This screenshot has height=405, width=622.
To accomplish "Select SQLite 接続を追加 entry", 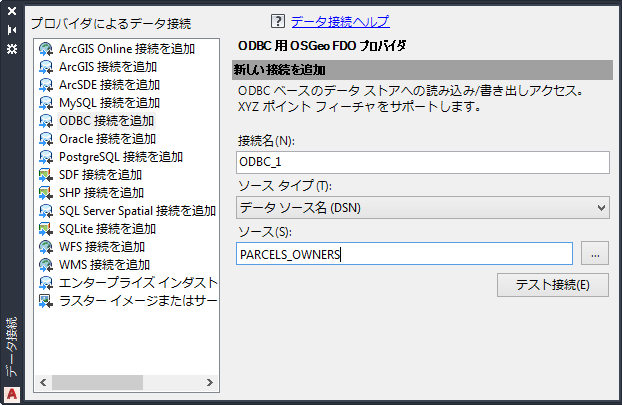I will click(x=108, y=229).
